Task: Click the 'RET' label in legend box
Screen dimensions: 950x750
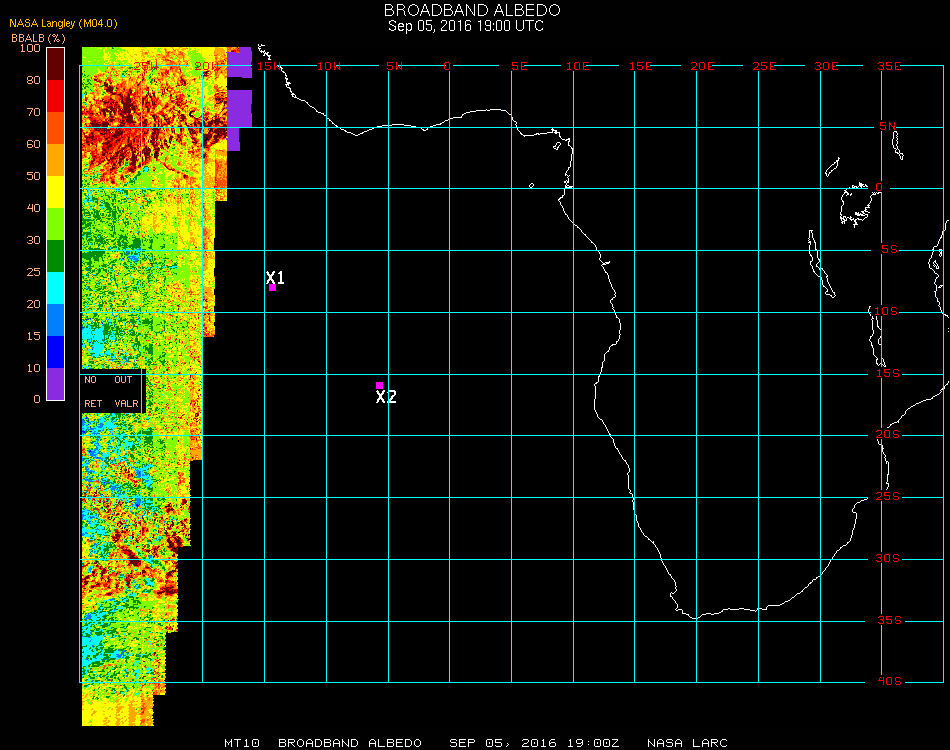Action: click(93, 403)
